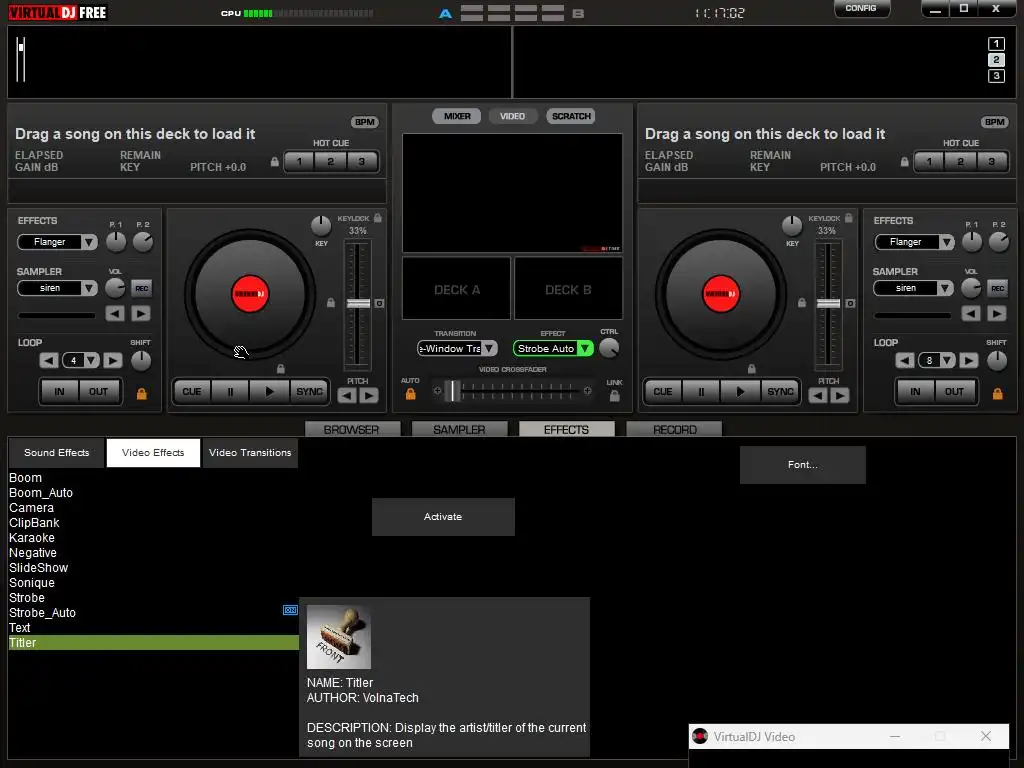Open the Strobe Auto video effect dropdown

585,349
